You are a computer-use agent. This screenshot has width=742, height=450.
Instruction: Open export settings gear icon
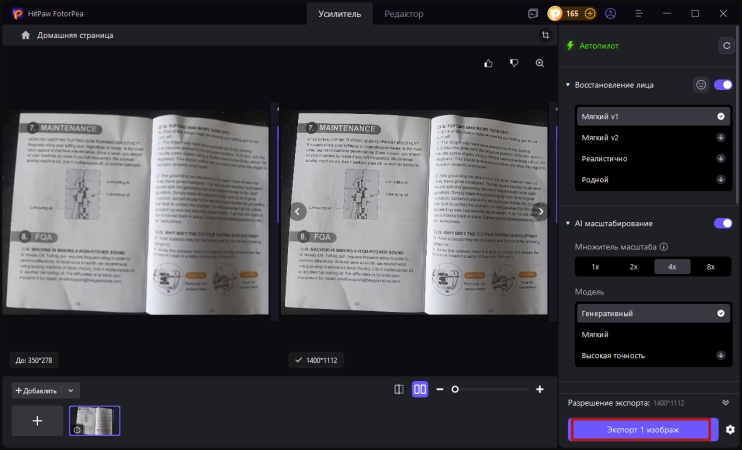(x=730, y=430)
